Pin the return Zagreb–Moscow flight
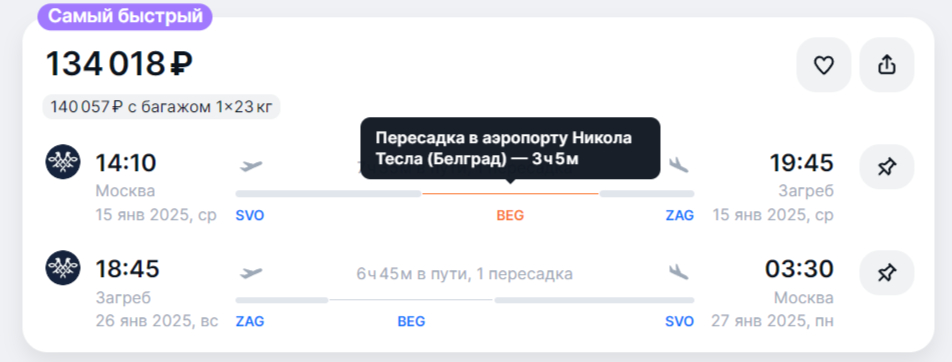952x362 pixels. 886,273
